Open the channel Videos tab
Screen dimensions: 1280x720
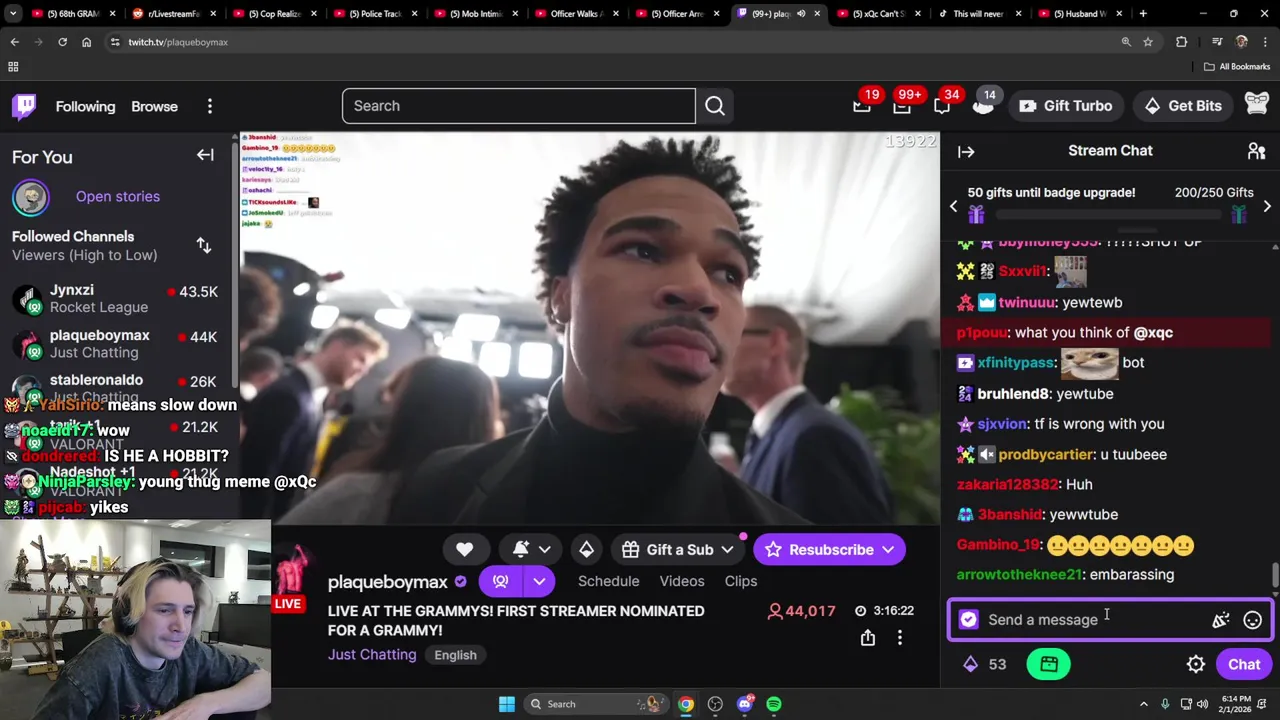point(682,581)
